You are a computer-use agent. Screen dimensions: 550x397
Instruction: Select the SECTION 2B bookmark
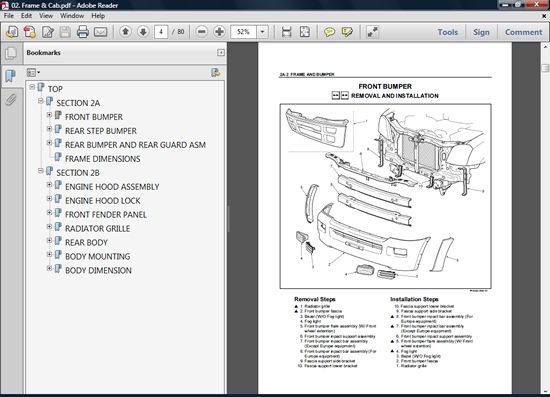[78, 173]
